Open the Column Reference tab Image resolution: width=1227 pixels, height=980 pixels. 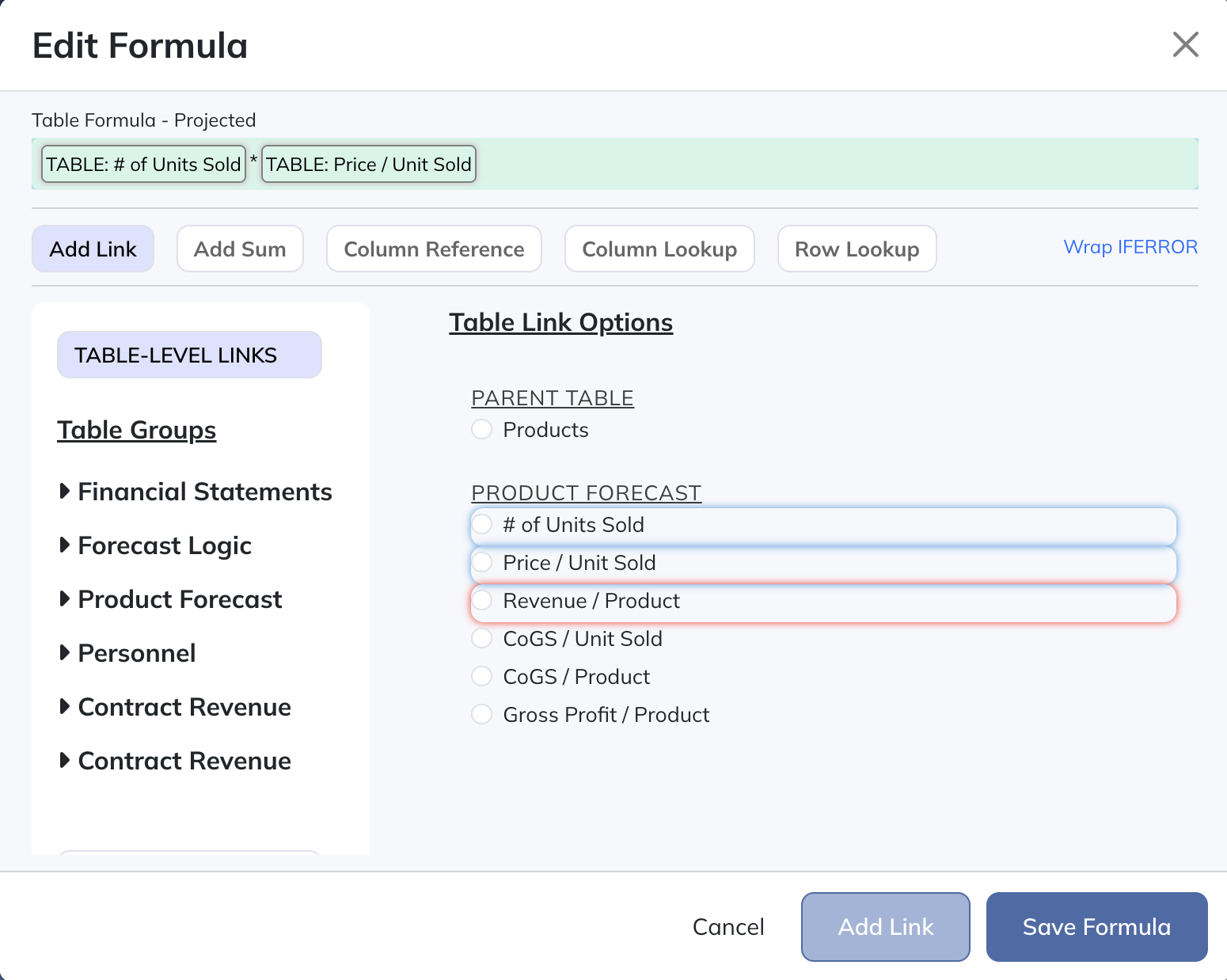tap(434, 249)
